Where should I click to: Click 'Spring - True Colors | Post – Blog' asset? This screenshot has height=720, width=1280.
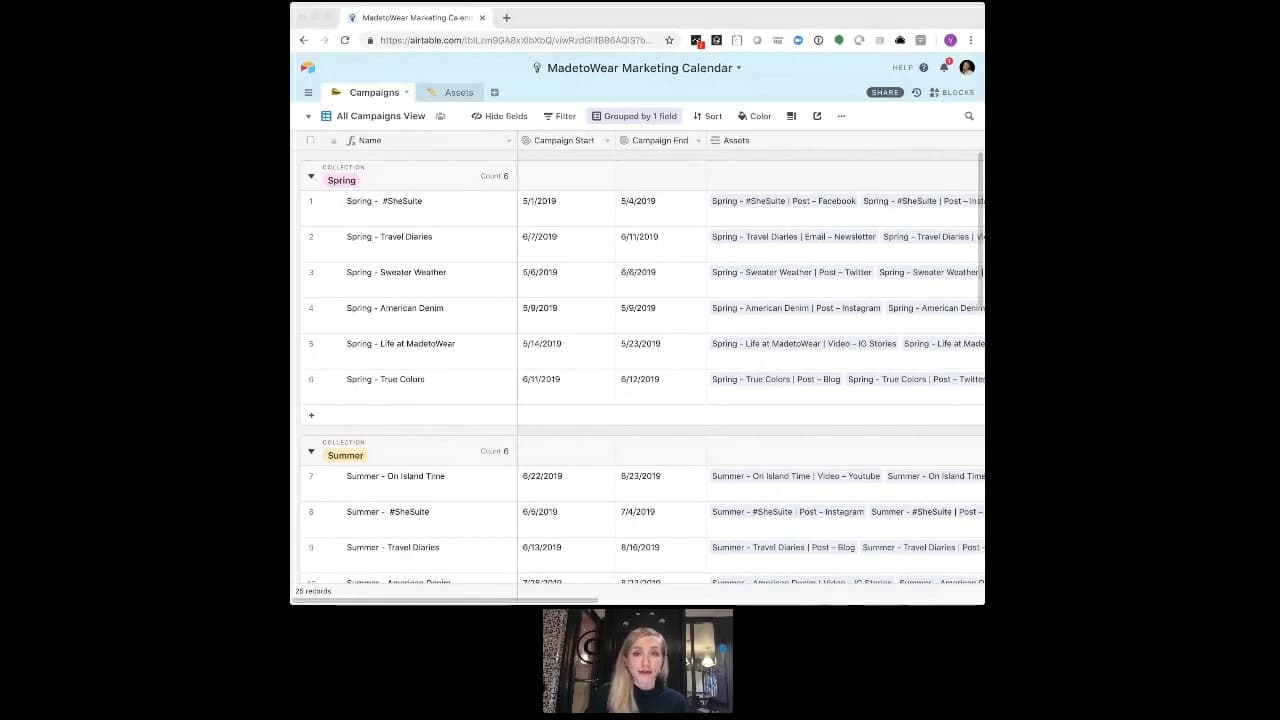pyautogui.click(x=776, y=379)
